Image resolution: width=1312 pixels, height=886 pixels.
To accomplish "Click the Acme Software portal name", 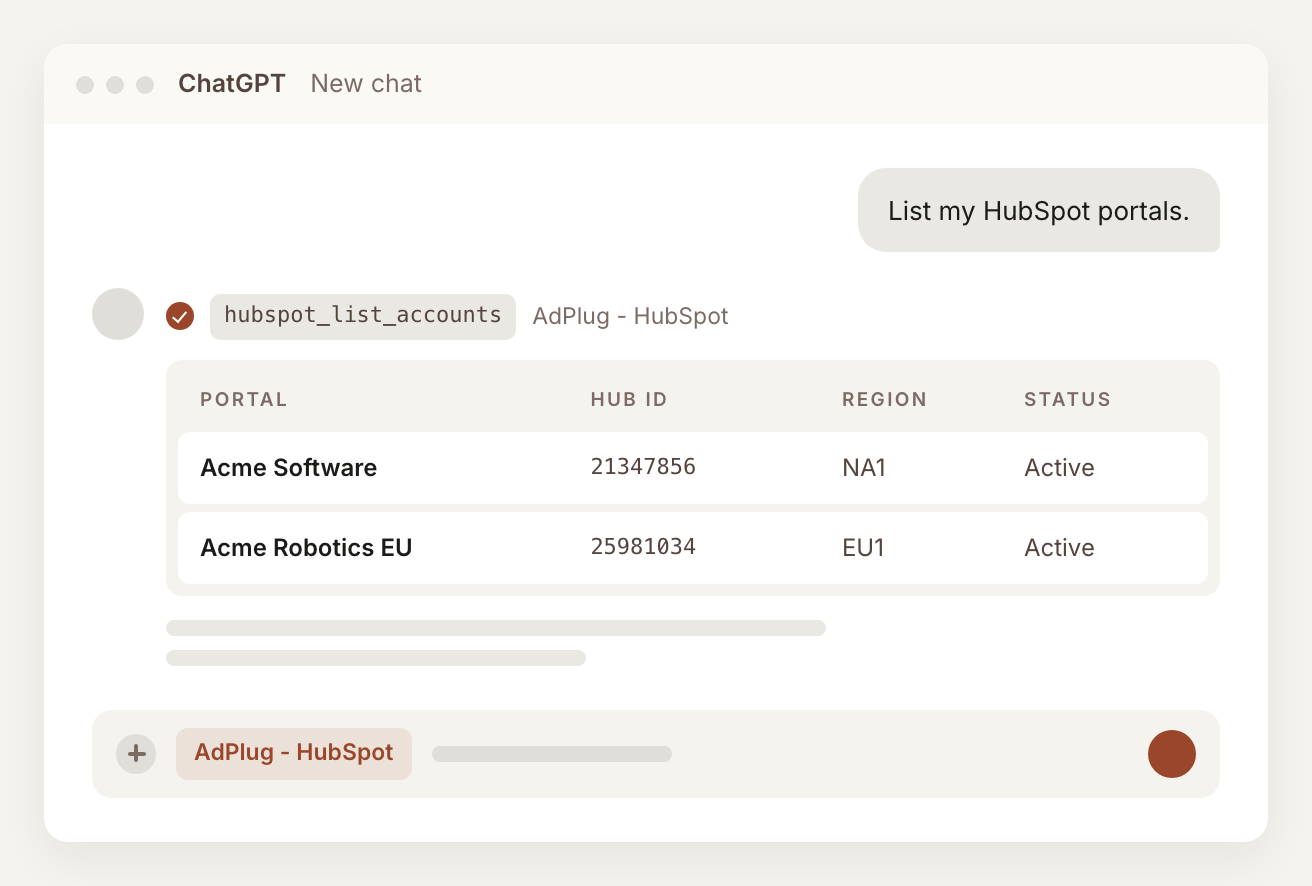I will (x=289, y=468).
